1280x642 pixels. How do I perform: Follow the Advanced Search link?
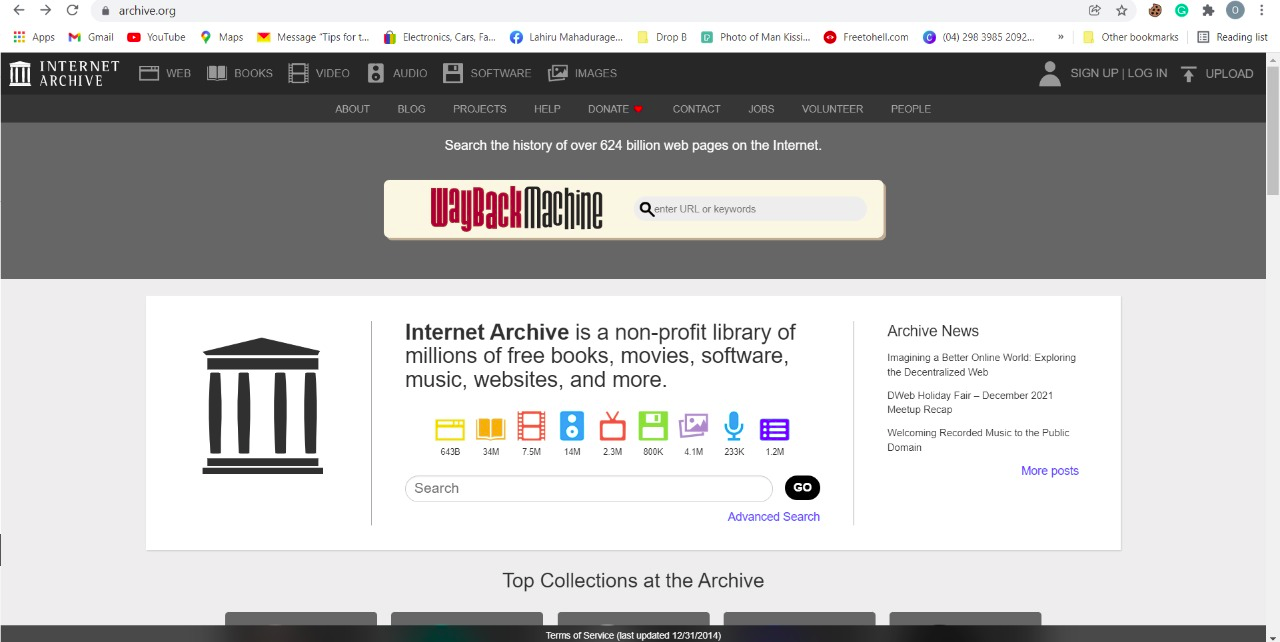[x=774, y=517]
